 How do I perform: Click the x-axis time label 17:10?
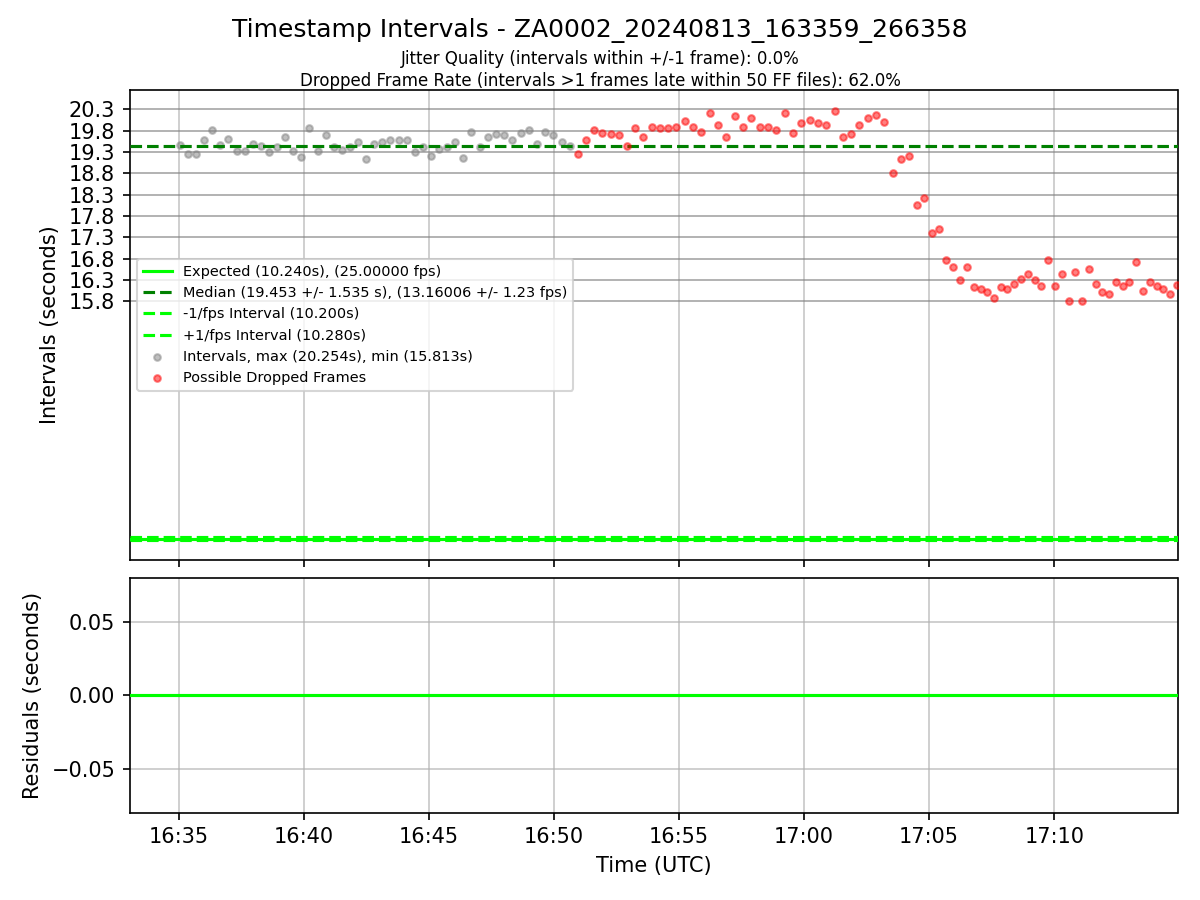(x=1054, y=835)
